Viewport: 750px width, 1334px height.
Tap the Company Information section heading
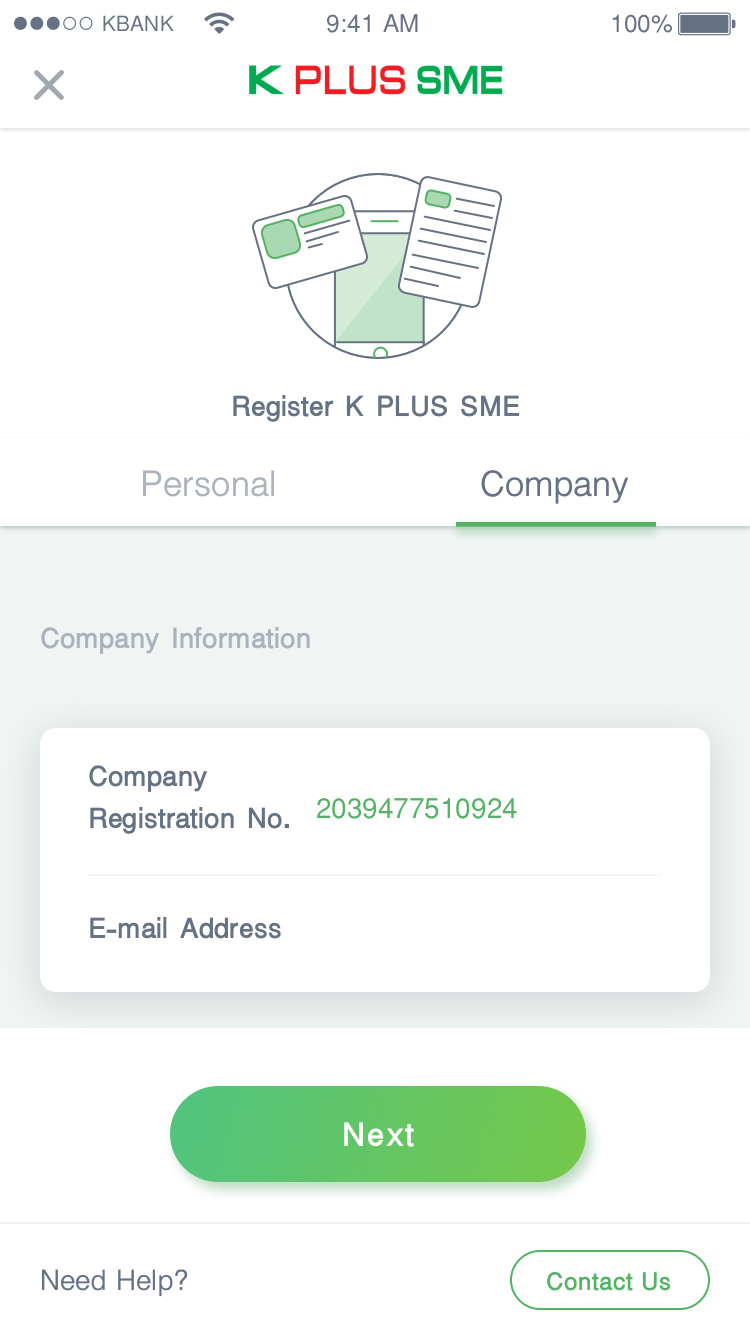[x=175, y=639]
